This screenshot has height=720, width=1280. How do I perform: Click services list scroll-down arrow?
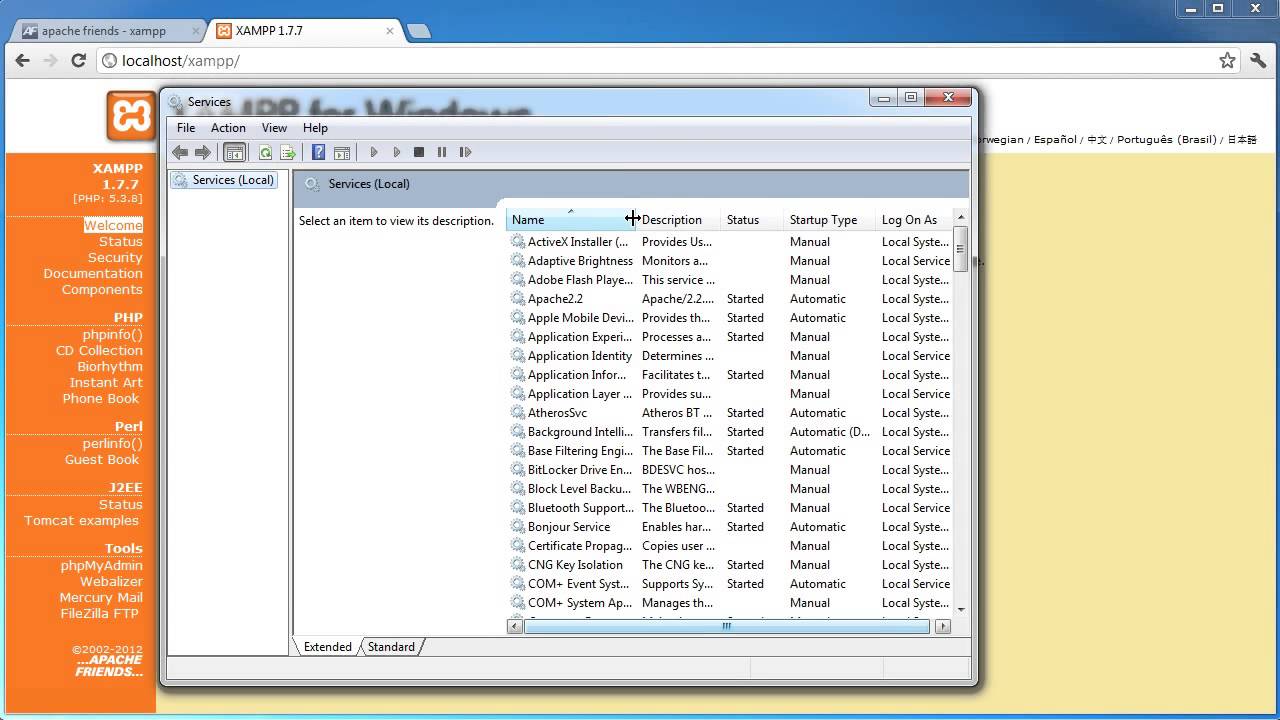pyautogui.click(x=961, y=609)
